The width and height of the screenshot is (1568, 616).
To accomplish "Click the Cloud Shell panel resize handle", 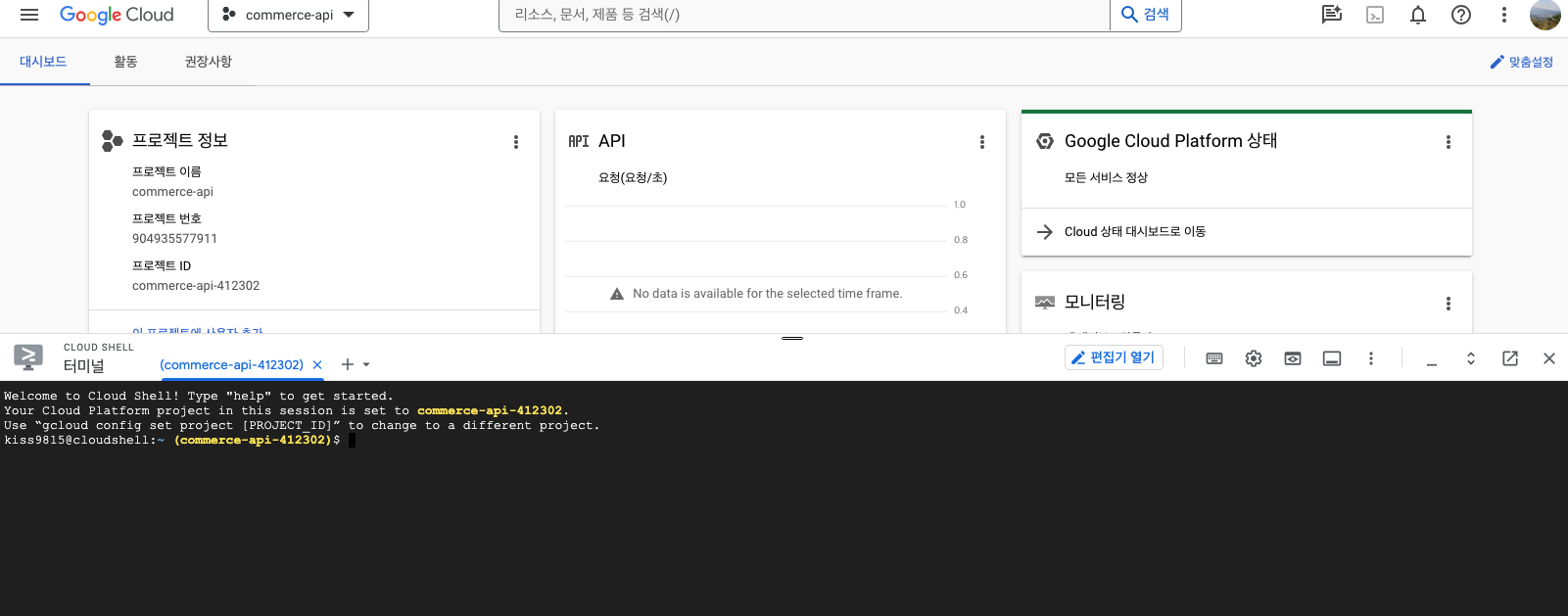I will [792, 338].
